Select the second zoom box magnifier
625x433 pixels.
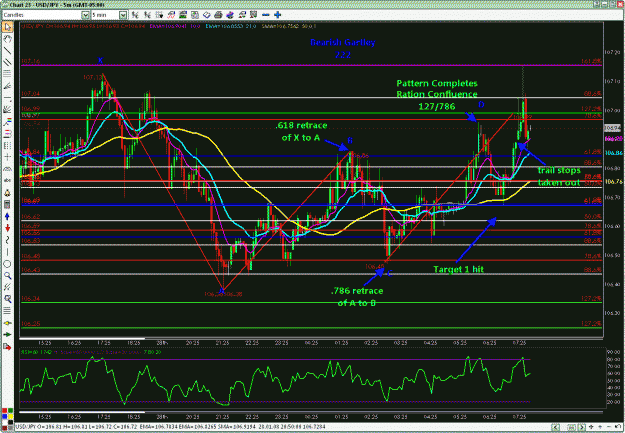click(x=8, y=299)
